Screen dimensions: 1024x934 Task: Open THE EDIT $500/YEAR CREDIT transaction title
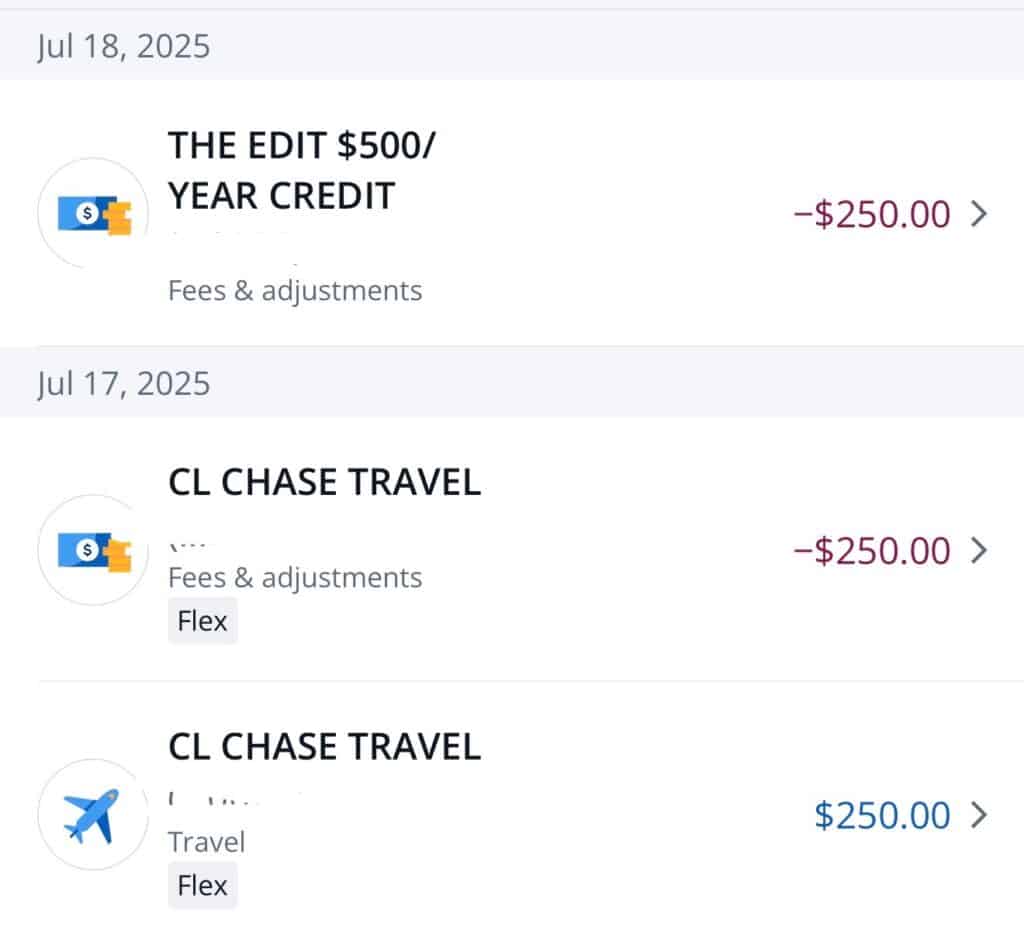click(302, 170)
